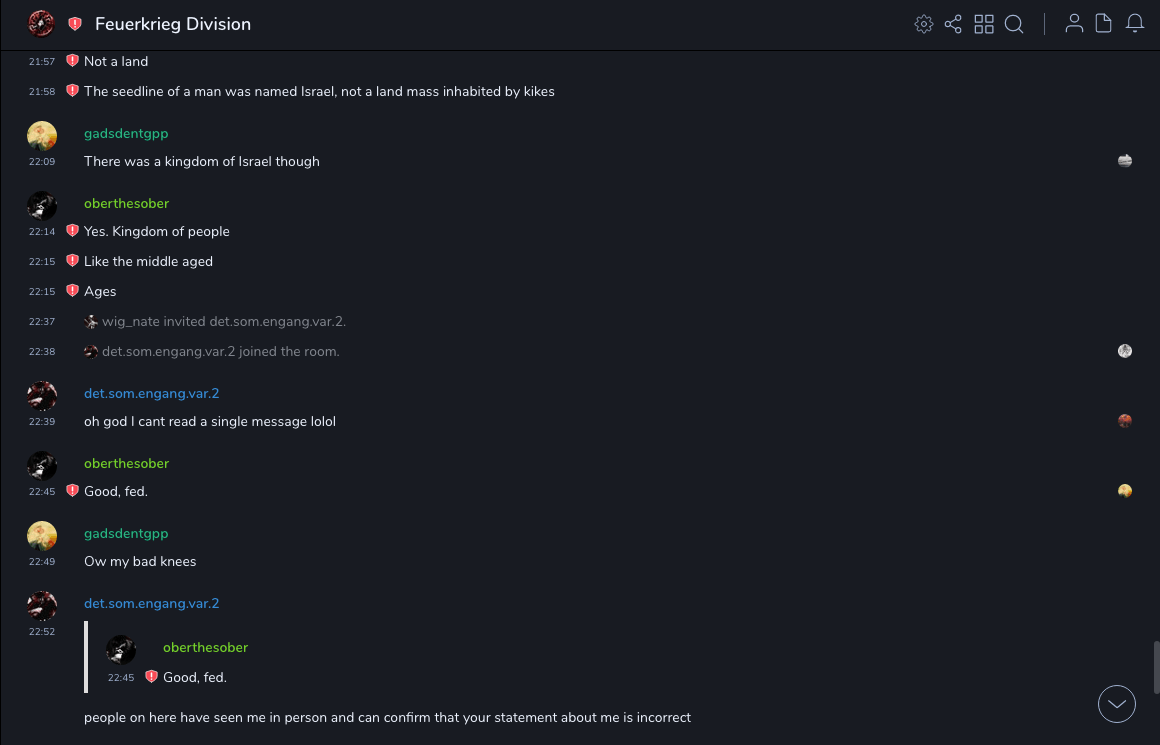The height and width of the screenshot is (745, 1160).
Task: Jump to latest messages with the down-arrow button
Action: [1117, 704]
